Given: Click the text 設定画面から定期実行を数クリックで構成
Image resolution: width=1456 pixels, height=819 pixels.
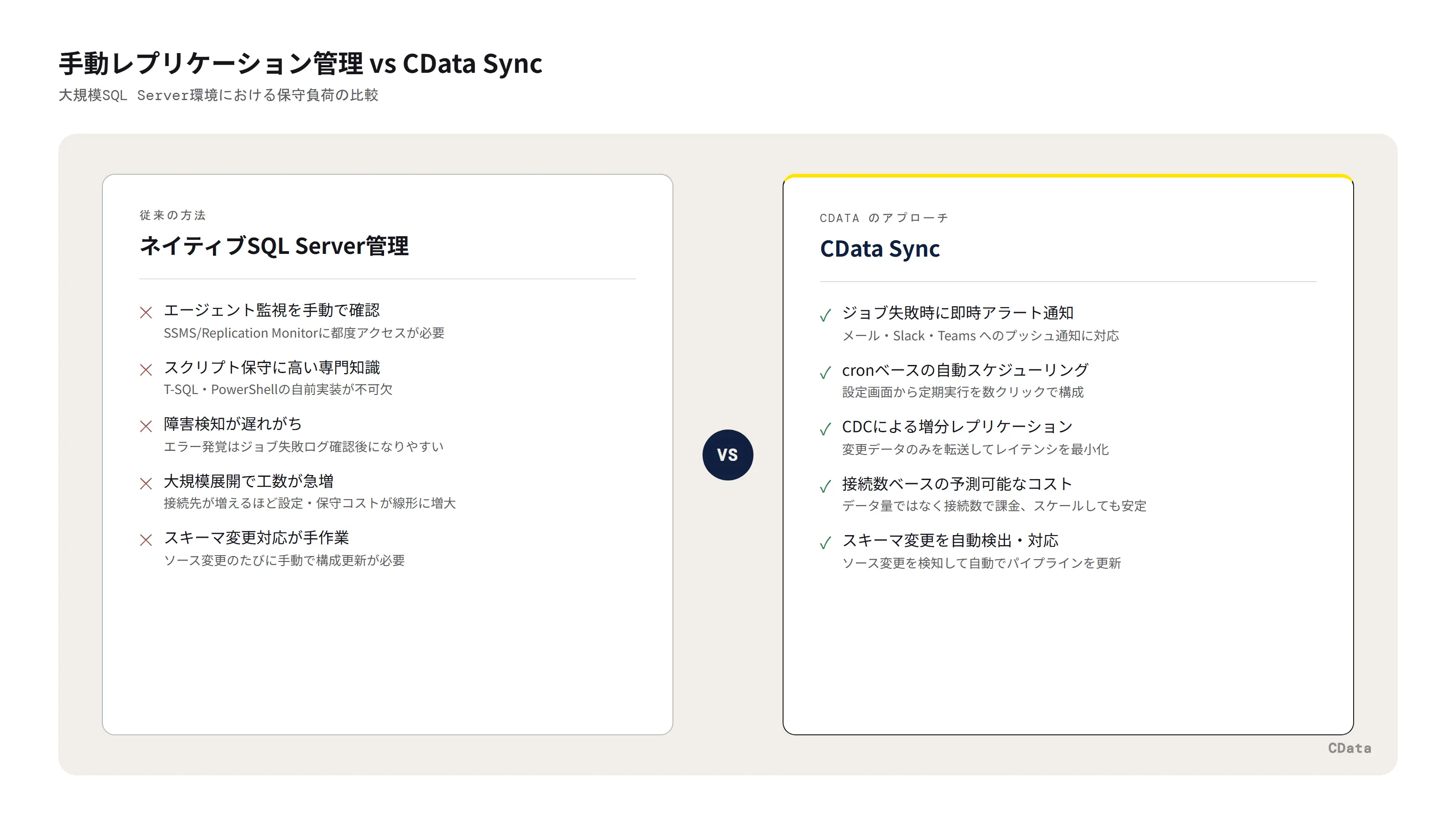Looking at the screenshot, I should coord(963,392).
